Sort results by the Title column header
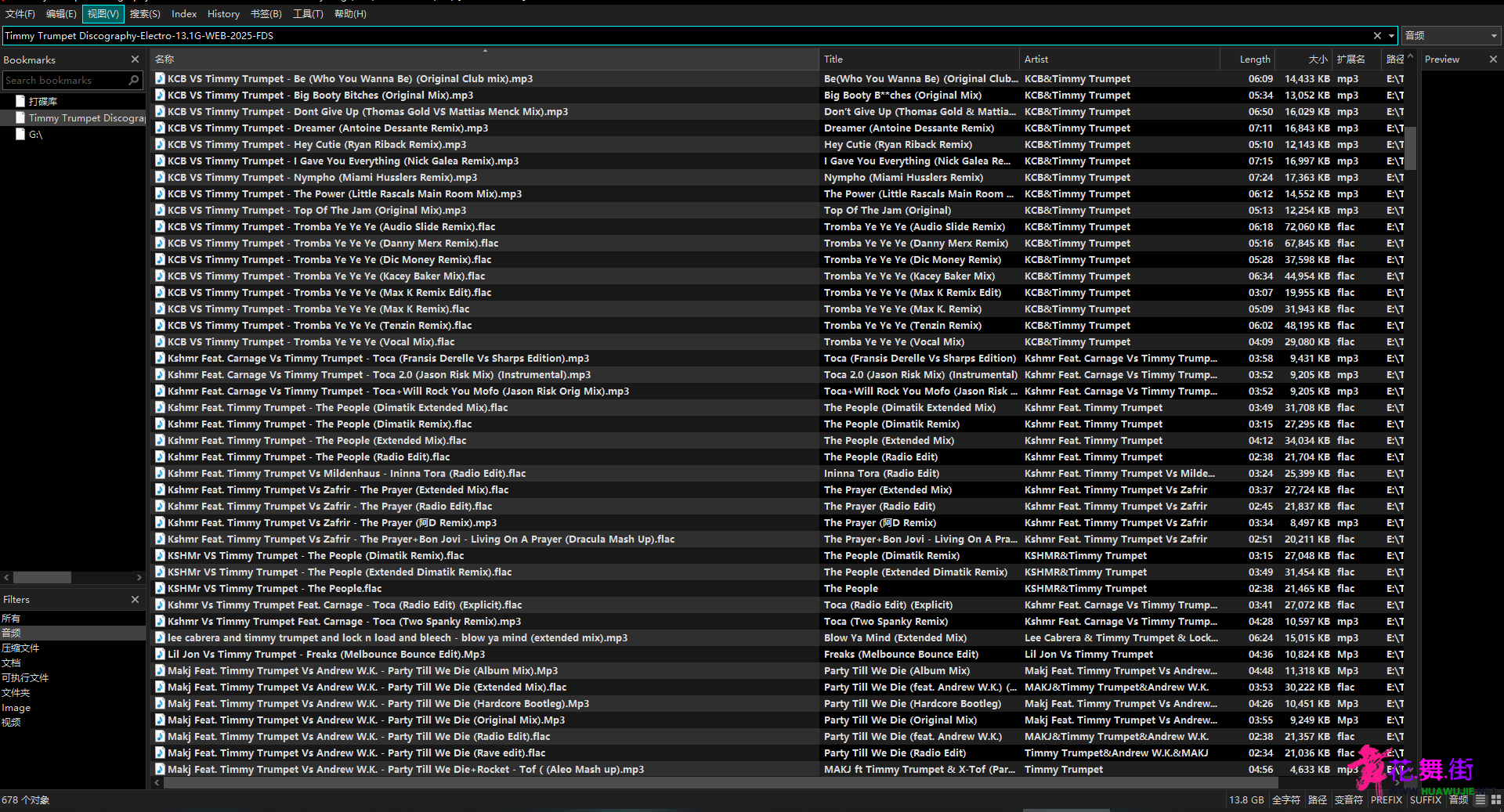 920,59
